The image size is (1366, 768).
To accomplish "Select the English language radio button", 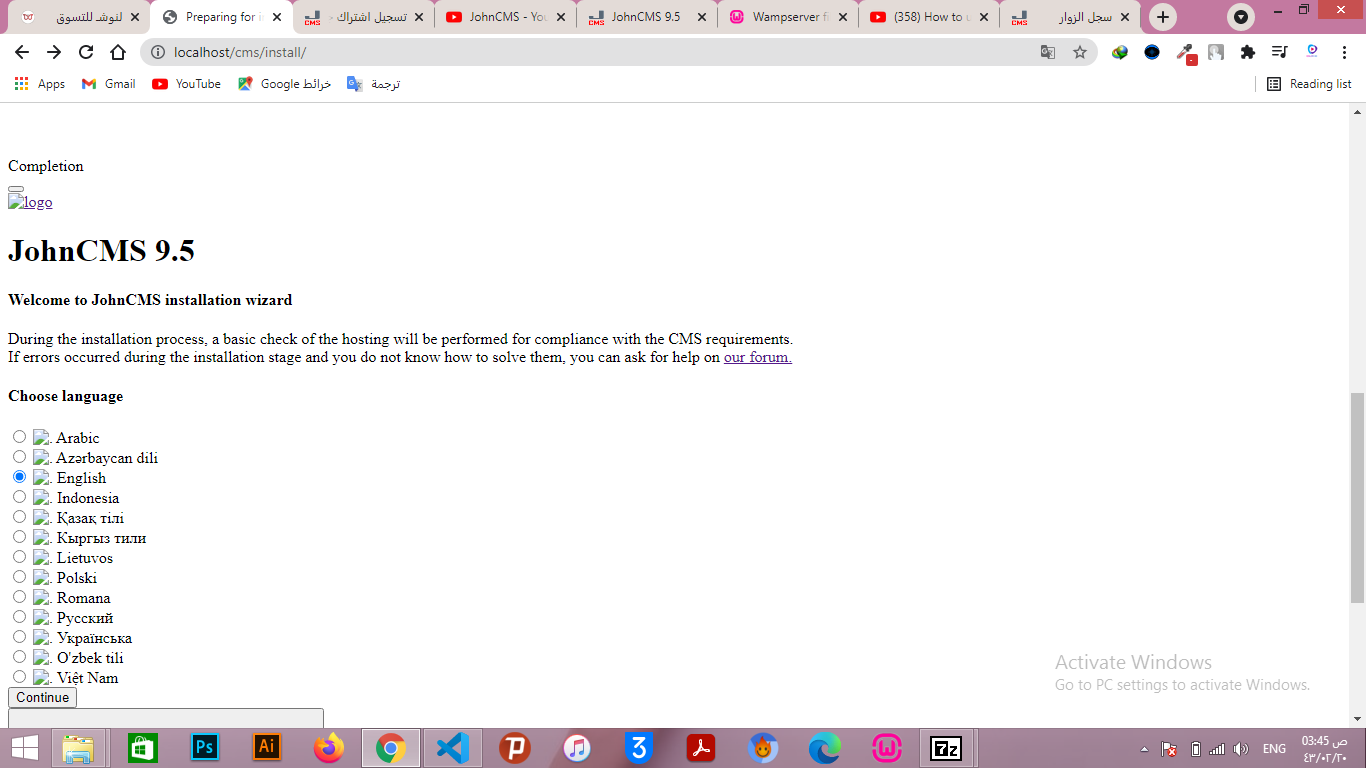I will point(19,477).
